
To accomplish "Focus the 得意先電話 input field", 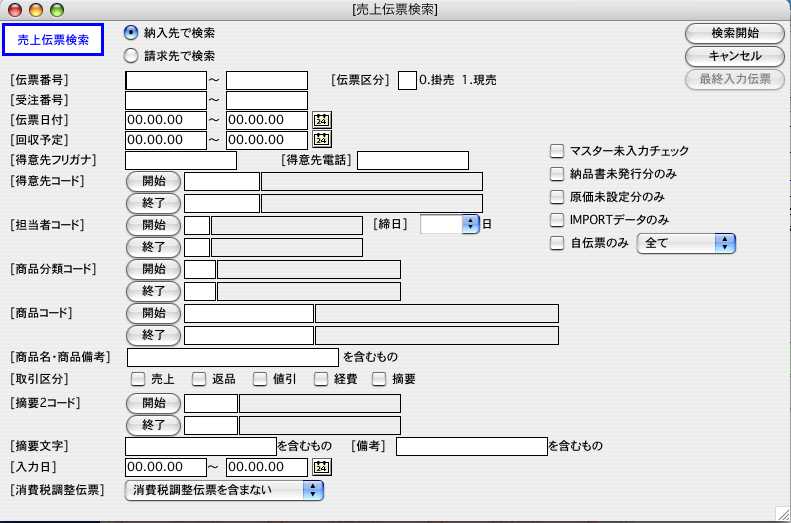I will click(x=413, y=160).
